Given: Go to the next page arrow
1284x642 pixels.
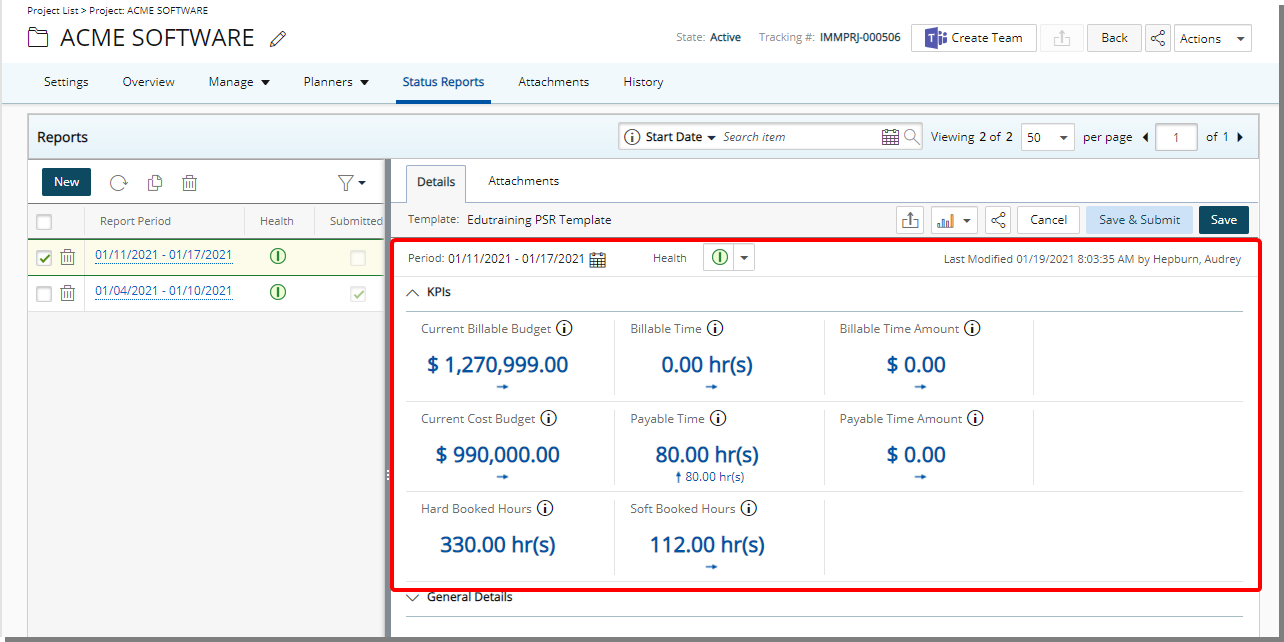Looking at the screenshot, I should (1240, 137).
